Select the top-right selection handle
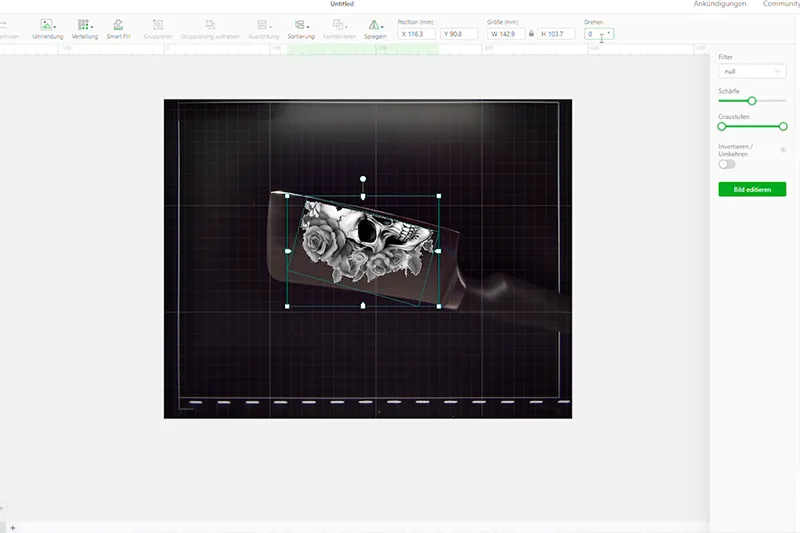Image resolution: width=800 pixels, height=533 pixels. [x=439, y=196]
